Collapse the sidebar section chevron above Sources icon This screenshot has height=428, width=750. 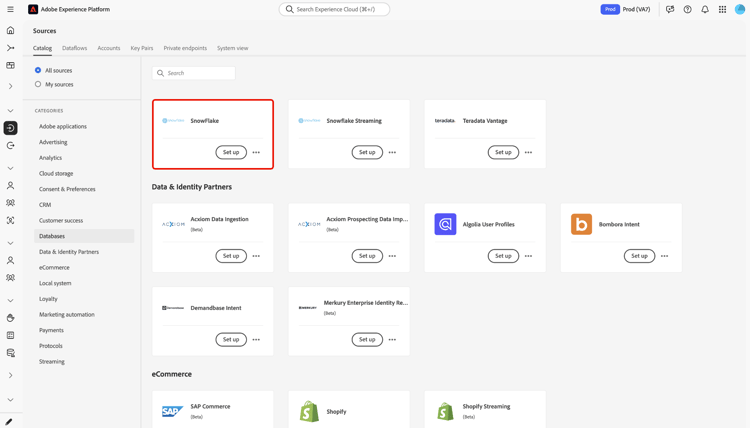click(x=10, y=111)
